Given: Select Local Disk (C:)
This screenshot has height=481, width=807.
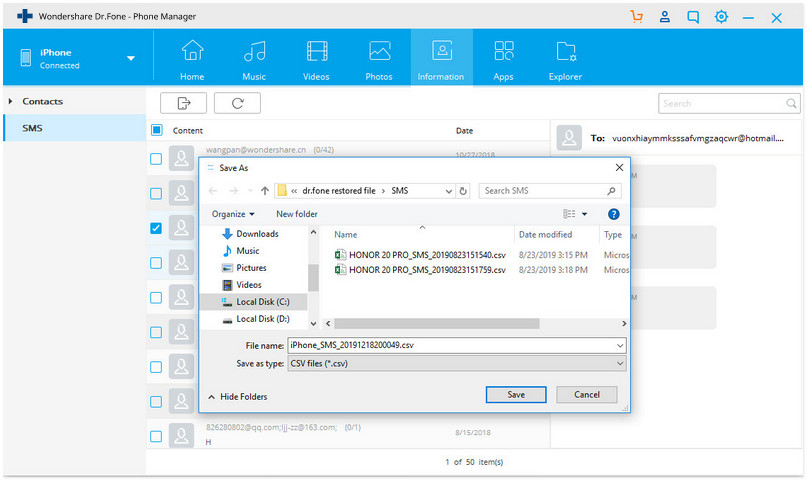Looking at the screenshot, I should tap(262, 301).
